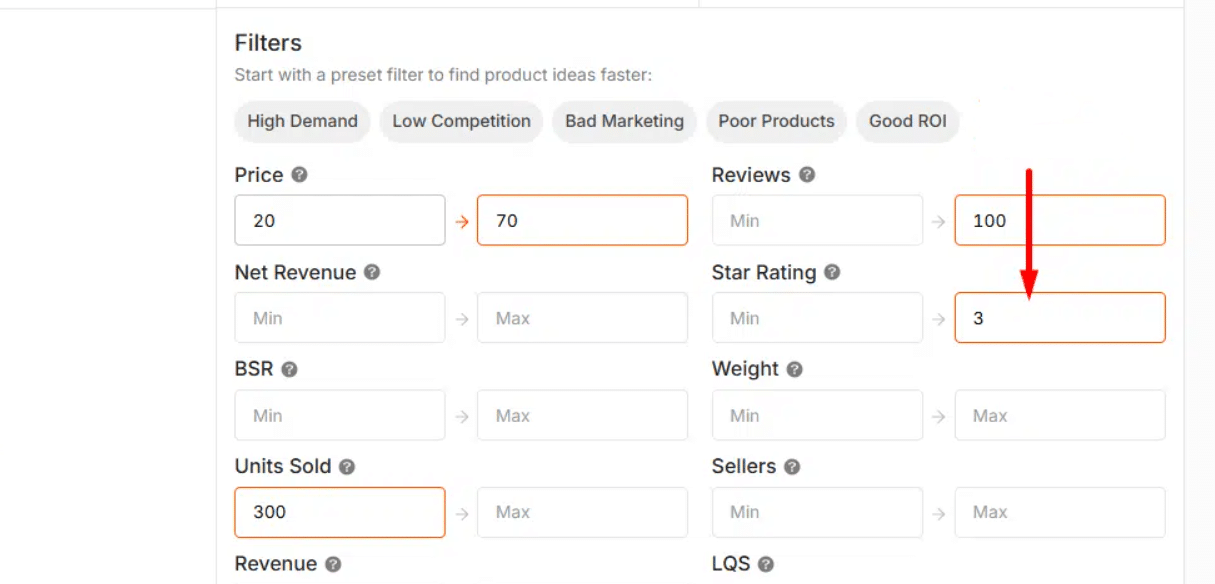Viewport: 1215px width, 584px height.
Task: Click the BSR Min input field
Action: (x=339, y=415)
